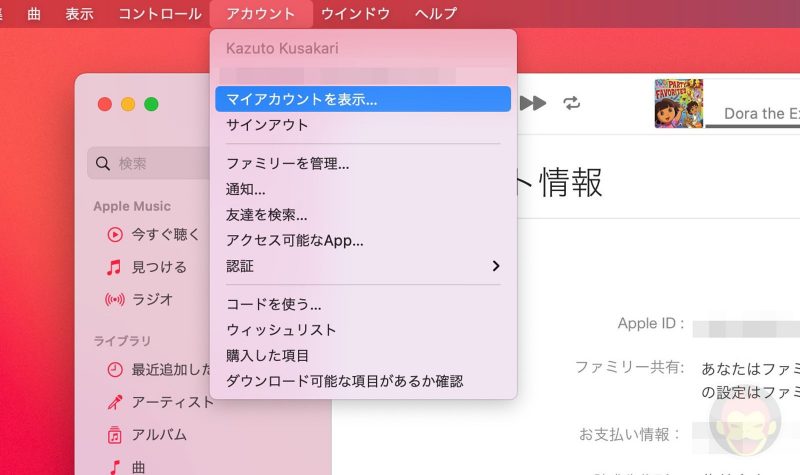Click the search magnifier icon
The width and height of the screenshot is (800, 475).
coord(103,164)
